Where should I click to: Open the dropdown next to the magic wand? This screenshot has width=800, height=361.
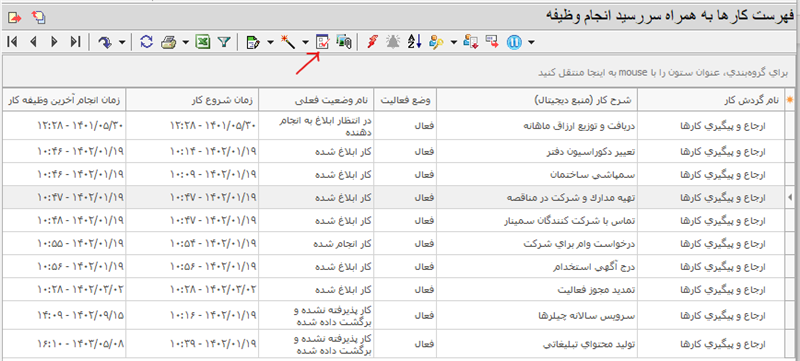coord(305,42)
